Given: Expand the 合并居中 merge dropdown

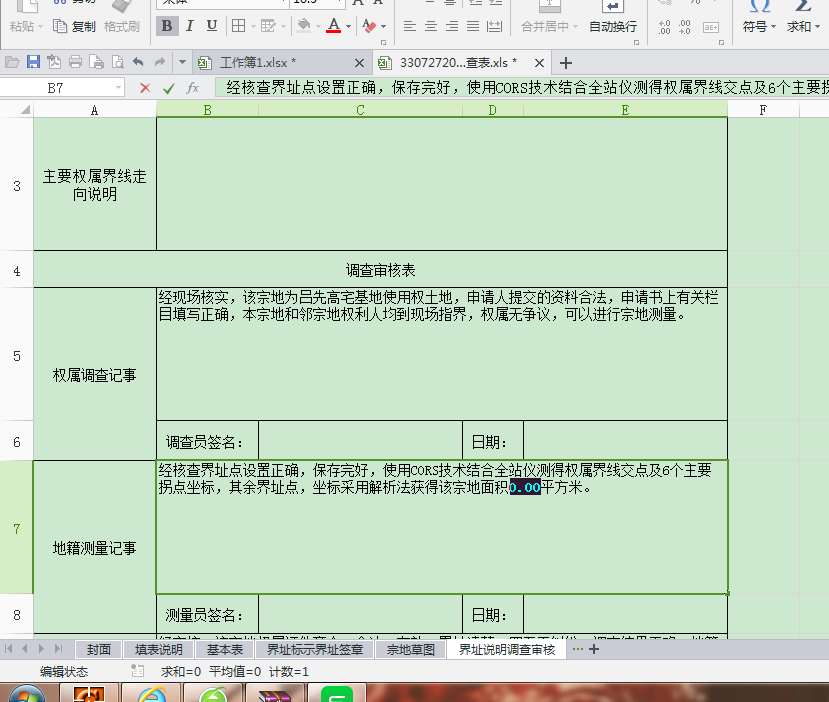Looking at the screenshot, I should tap(575, 26).
